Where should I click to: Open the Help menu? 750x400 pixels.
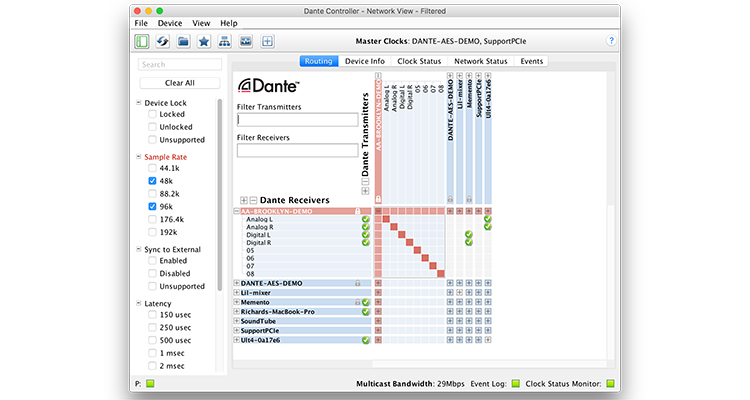229,23
